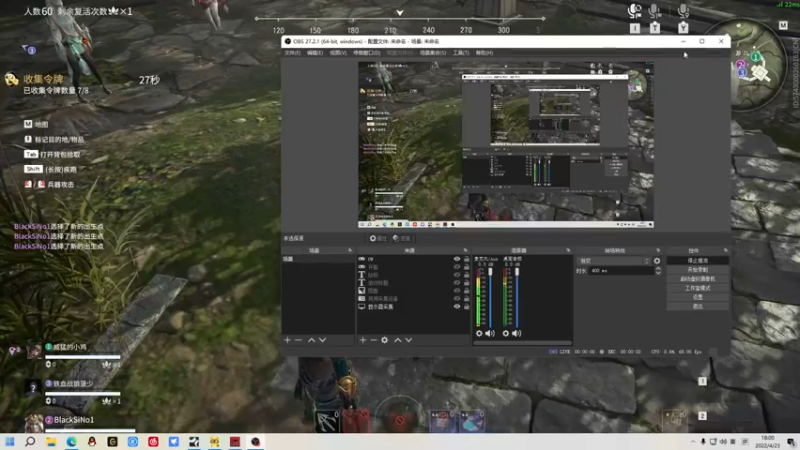Screen dimensions: 800x450
Task: Open transition properties gear beside 渐变 dropdown
Action: 657,261
